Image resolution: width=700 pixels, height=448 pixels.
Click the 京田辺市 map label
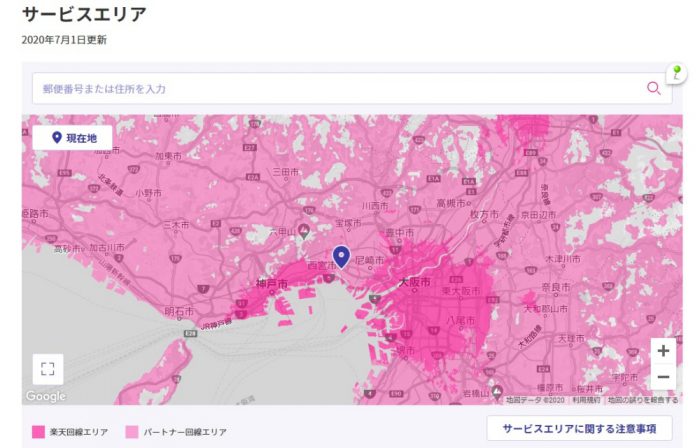click(x=538, y=215)
